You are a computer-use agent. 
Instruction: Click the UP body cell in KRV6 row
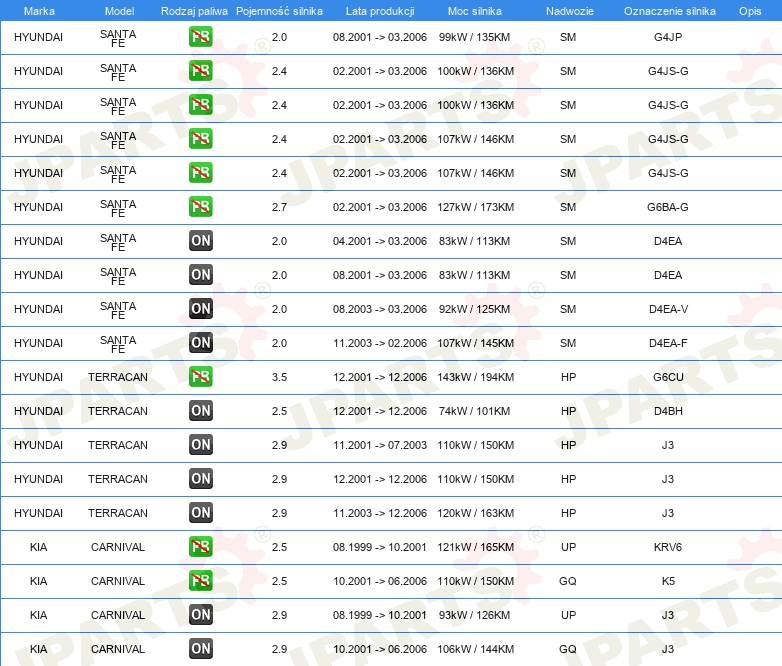click(568, 547)
